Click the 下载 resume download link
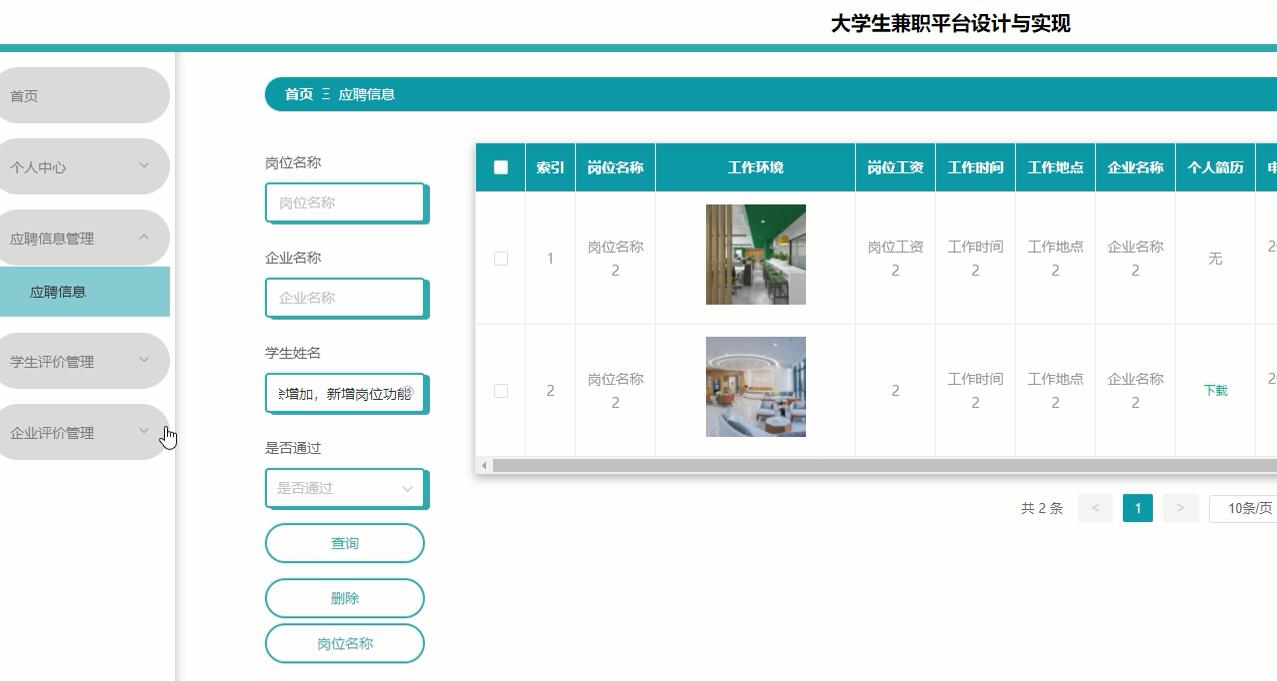Image resolution: width=1277 pixels, height=681 pixels. (1215, 391)
